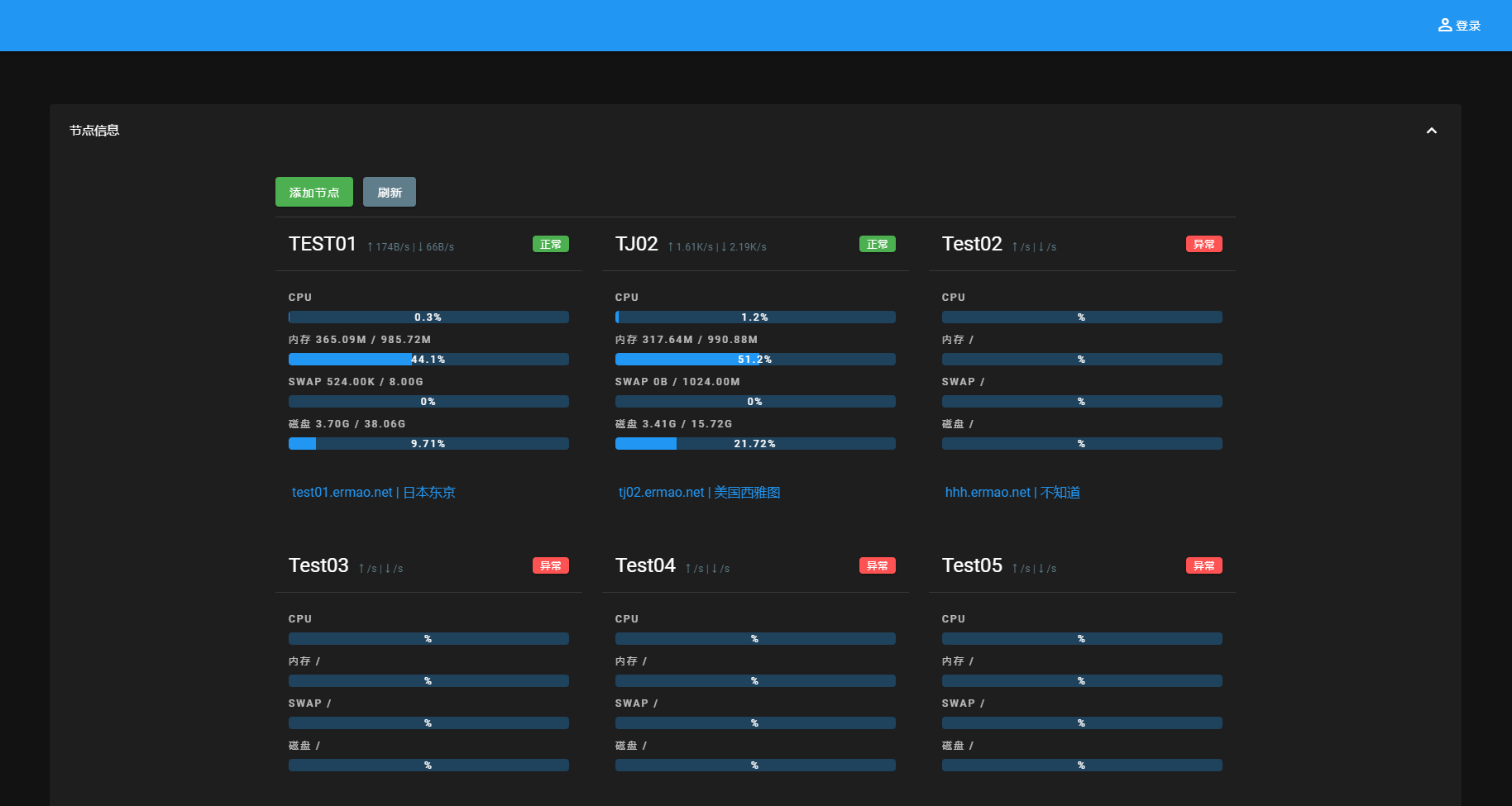Click the Test05 node title
This screenshot has height=806, width=1512.
click(972, 565)
